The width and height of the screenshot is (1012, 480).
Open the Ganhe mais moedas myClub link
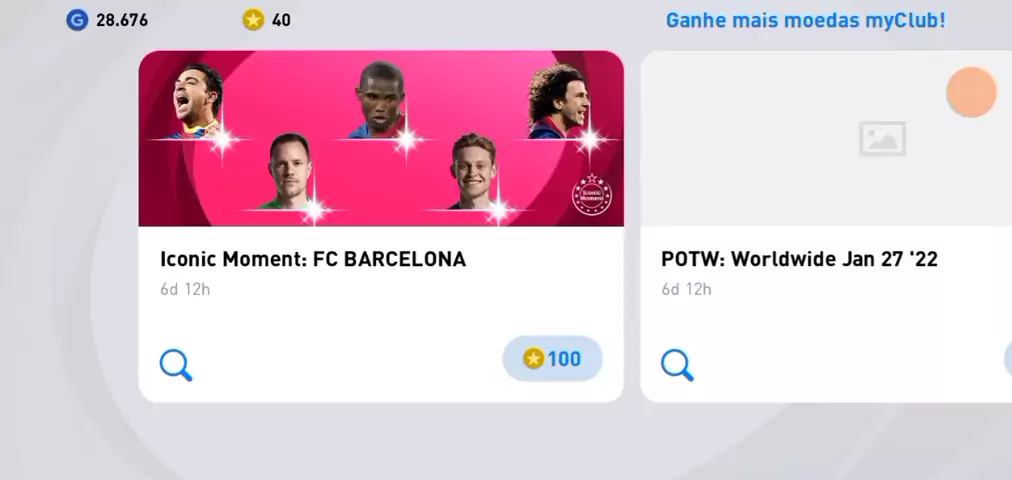805,20
